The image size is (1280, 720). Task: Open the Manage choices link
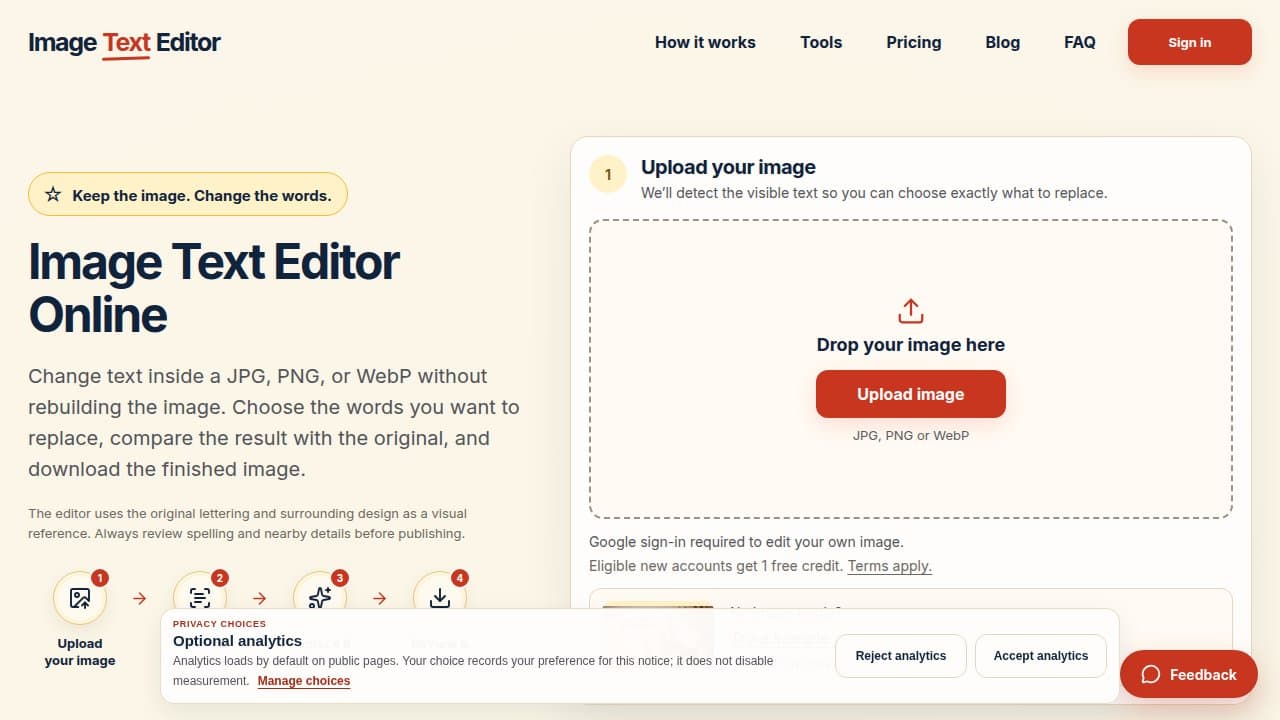pos(304,681)
